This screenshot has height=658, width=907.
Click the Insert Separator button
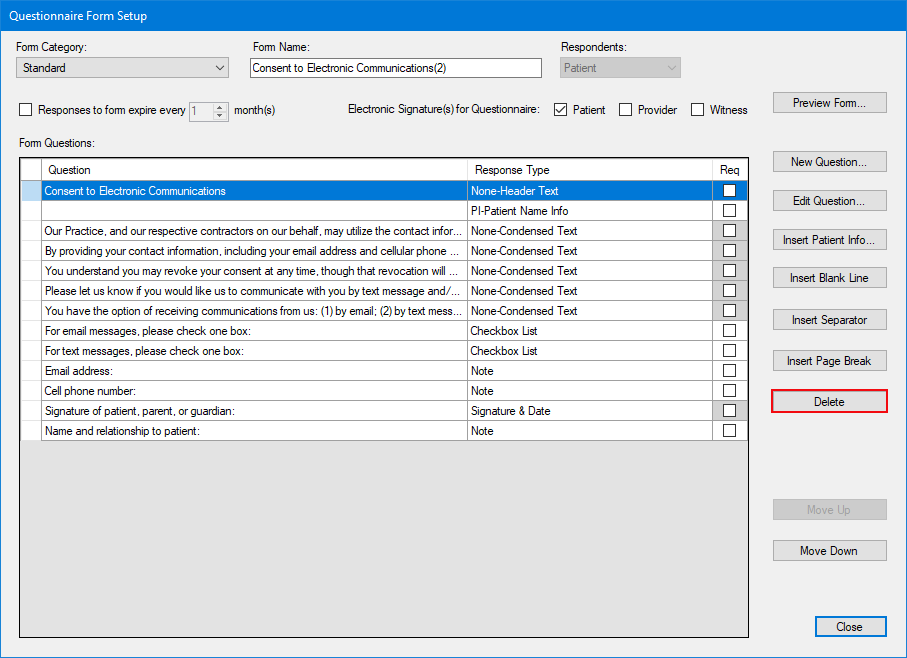click(x=829, y=320)
